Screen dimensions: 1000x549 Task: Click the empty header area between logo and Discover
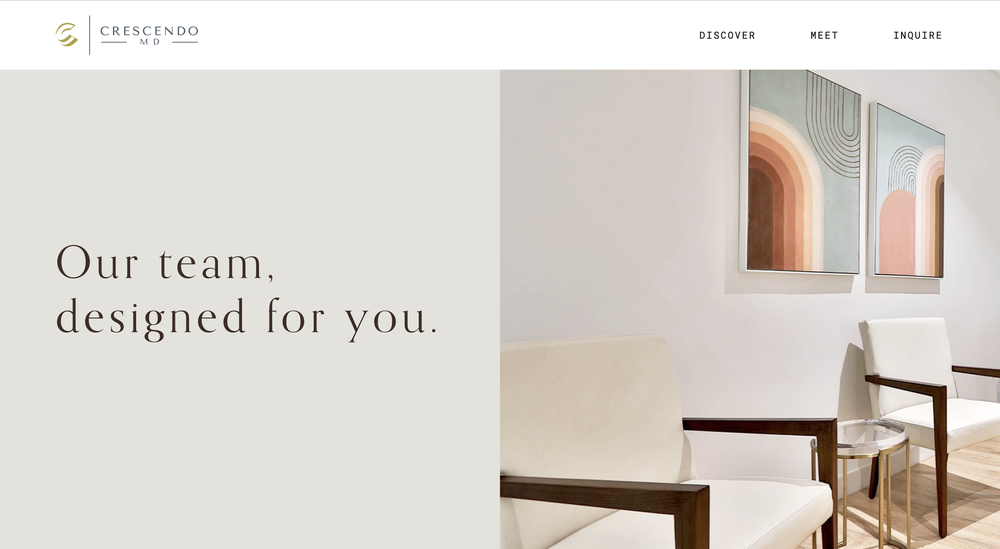click(446, 35)
